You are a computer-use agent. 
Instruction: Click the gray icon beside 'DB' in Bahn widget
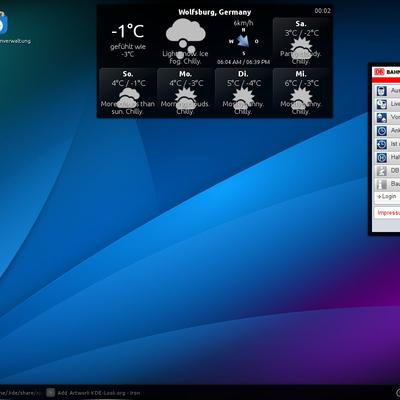pyautogui.click(x=382, y=171)
